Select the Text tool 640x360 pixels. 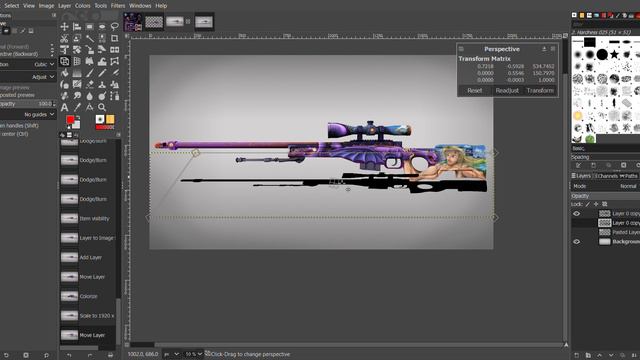tap(64, 107)
